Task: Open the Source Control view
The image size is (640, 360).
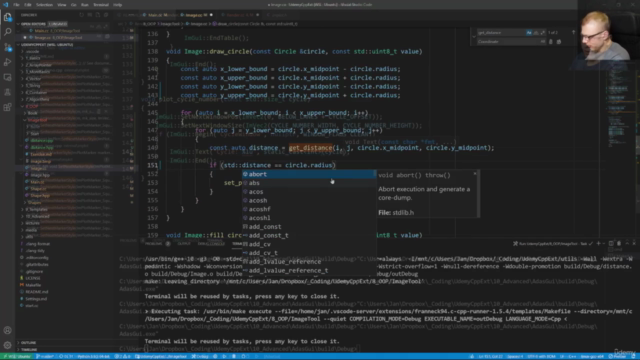Action: pyautogui.click(x=8, y=47)
